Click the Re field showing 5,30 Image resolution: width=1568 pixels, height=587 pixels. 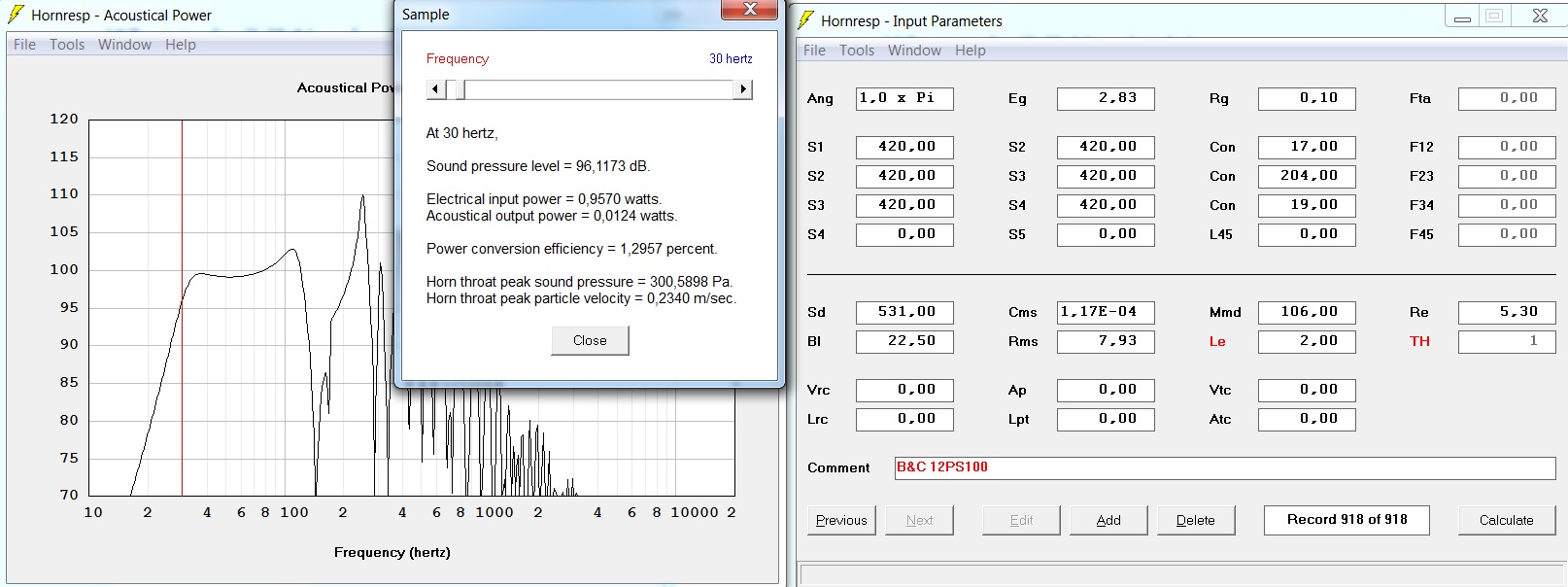pos(1507,312)
